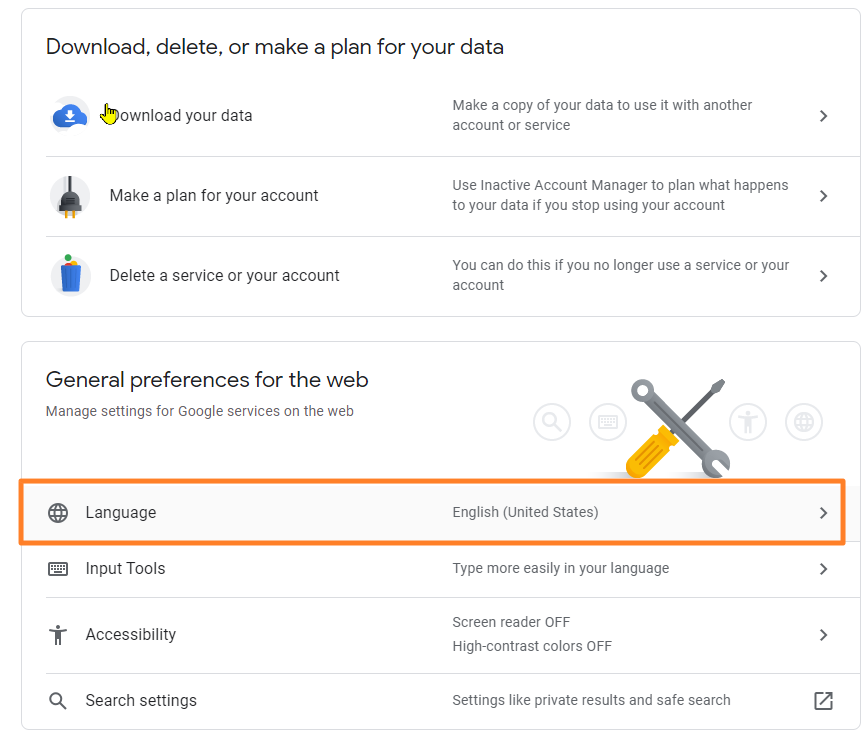Click English (United States) language value
The image size is (866, 741).
point(525,512)
